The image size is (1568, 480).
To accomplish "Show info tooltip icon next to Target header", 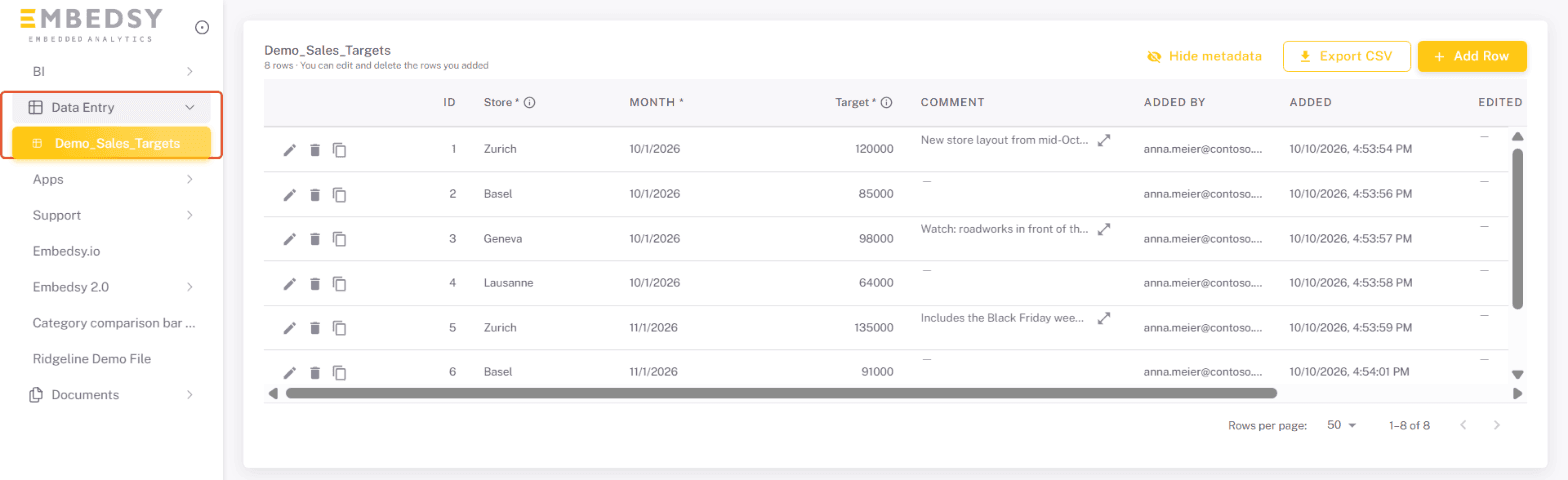I will click(886, 103).
